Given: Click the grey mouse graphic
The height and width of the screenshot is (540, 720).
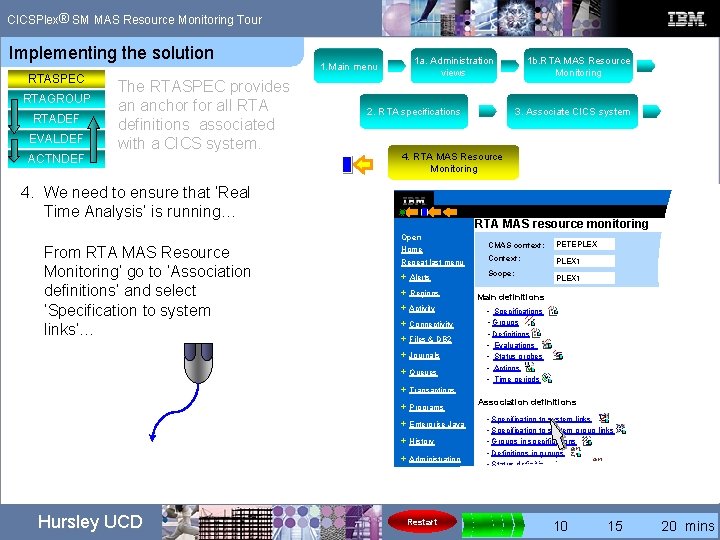Looking at the screenshot, I should click(x=198, y=363).
